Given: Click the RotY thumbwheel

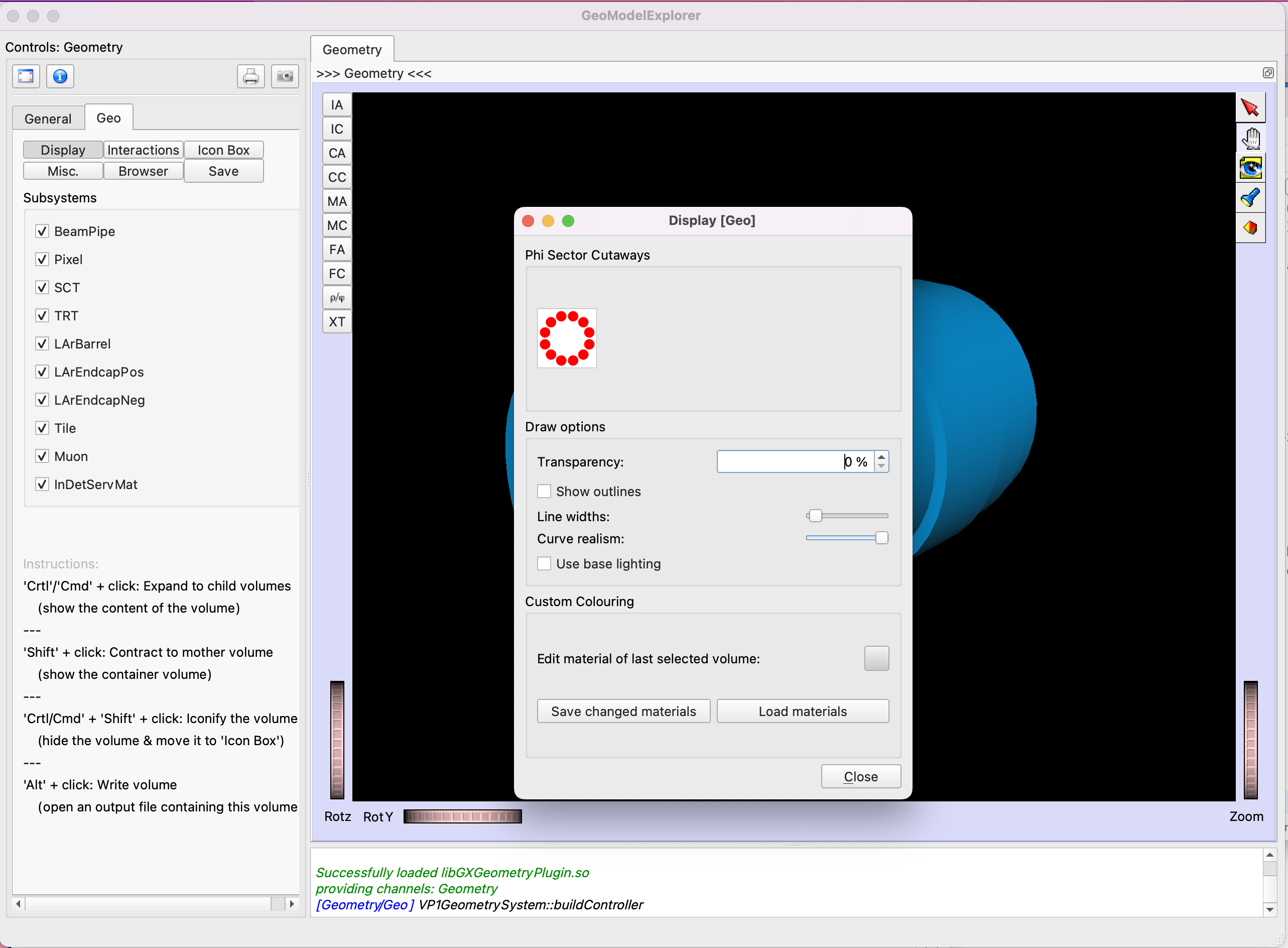Looking at the screenshot, I should (462, 816).
